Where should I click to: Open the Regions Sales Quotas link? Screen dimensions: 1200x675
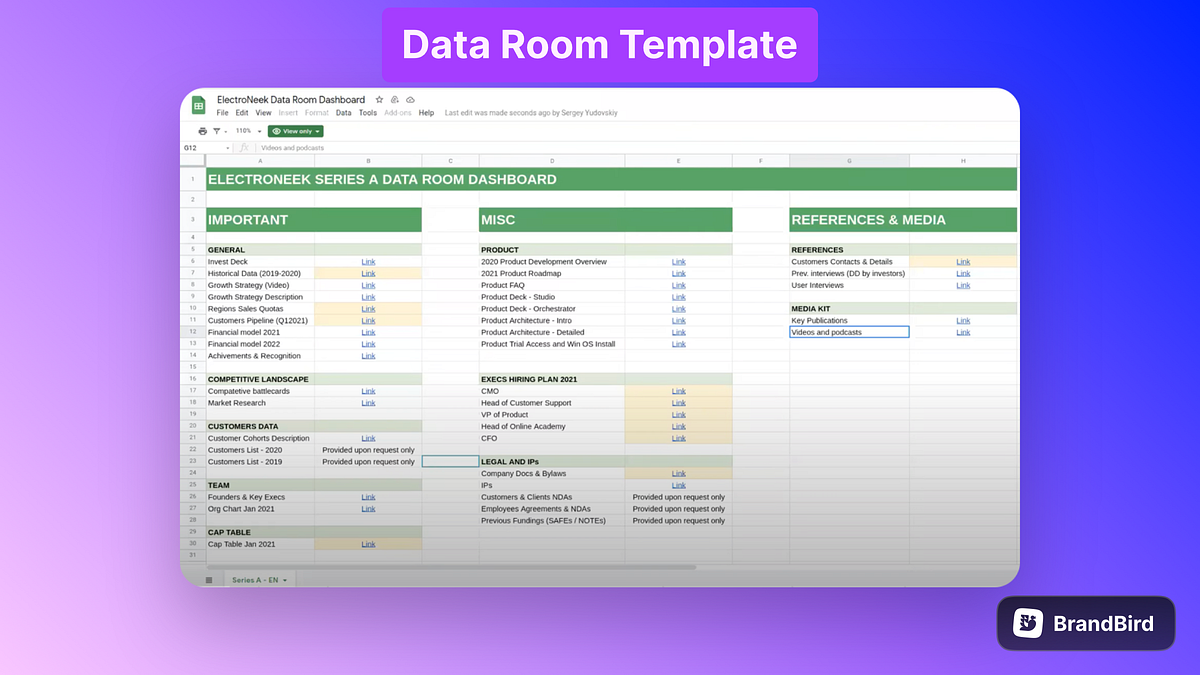coord(368,309)
